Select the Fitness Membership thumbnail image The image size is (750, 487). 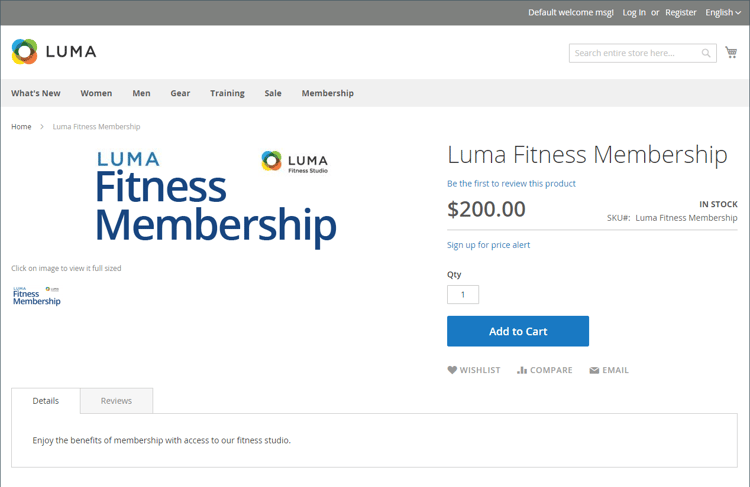tap(37, 296)
